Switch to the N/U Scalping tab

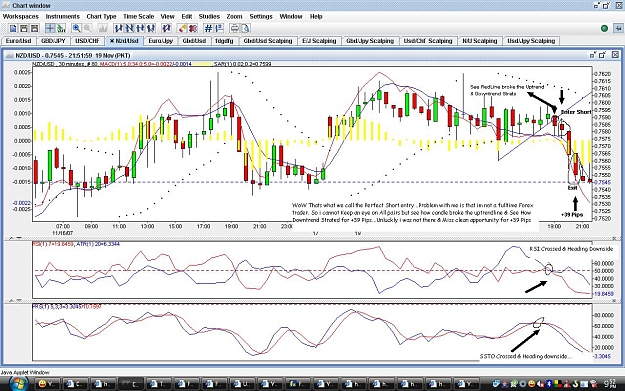tap(480, 41)
